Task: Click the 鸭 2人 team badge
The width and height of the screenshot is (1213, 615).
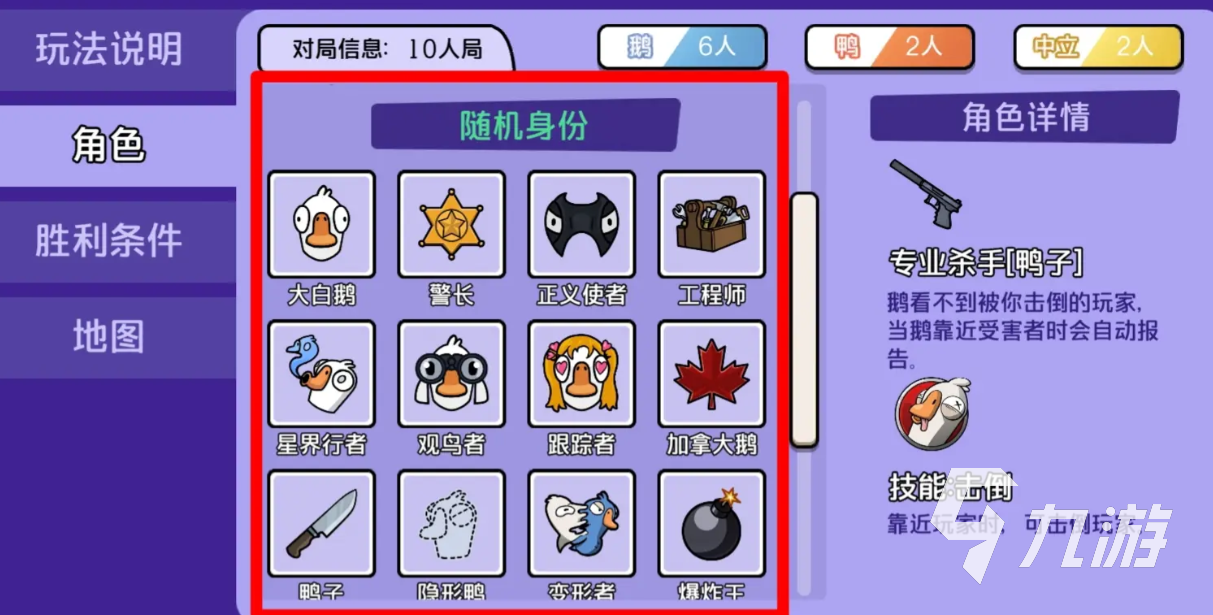Action: (x=889, y=47)
